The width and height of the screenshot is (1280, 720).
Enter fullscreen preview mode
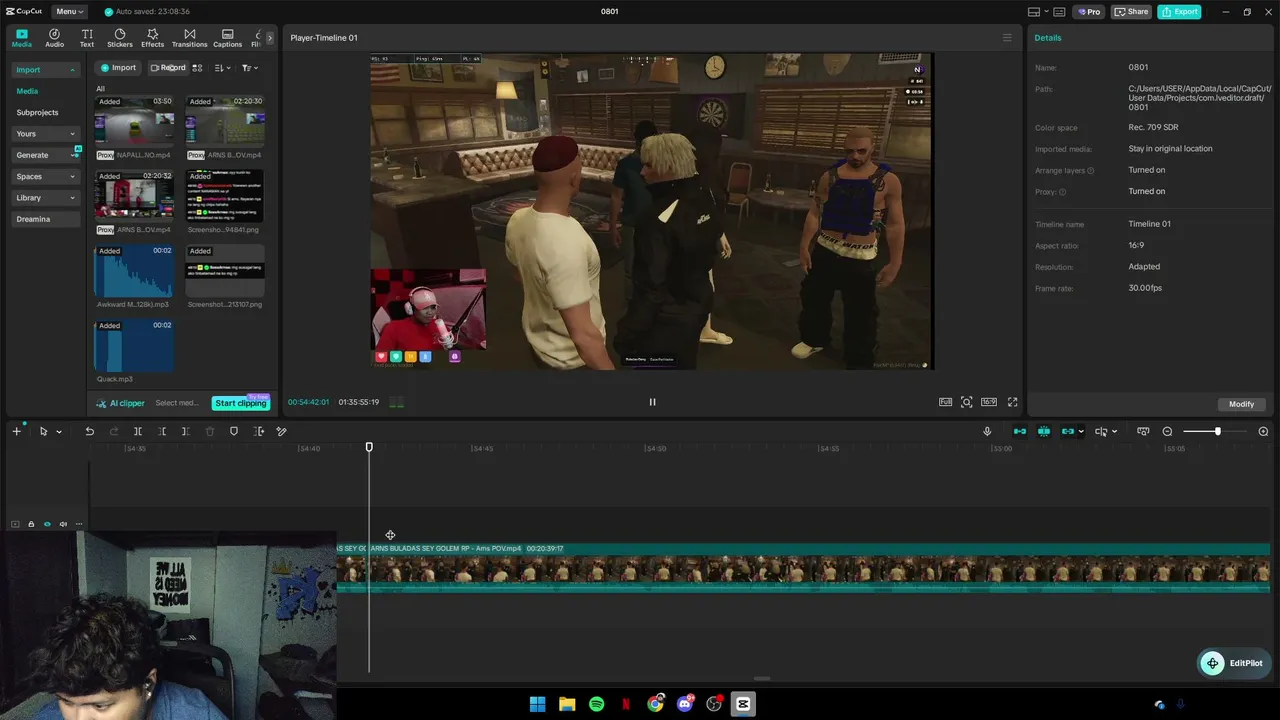tap(1012, 402)
